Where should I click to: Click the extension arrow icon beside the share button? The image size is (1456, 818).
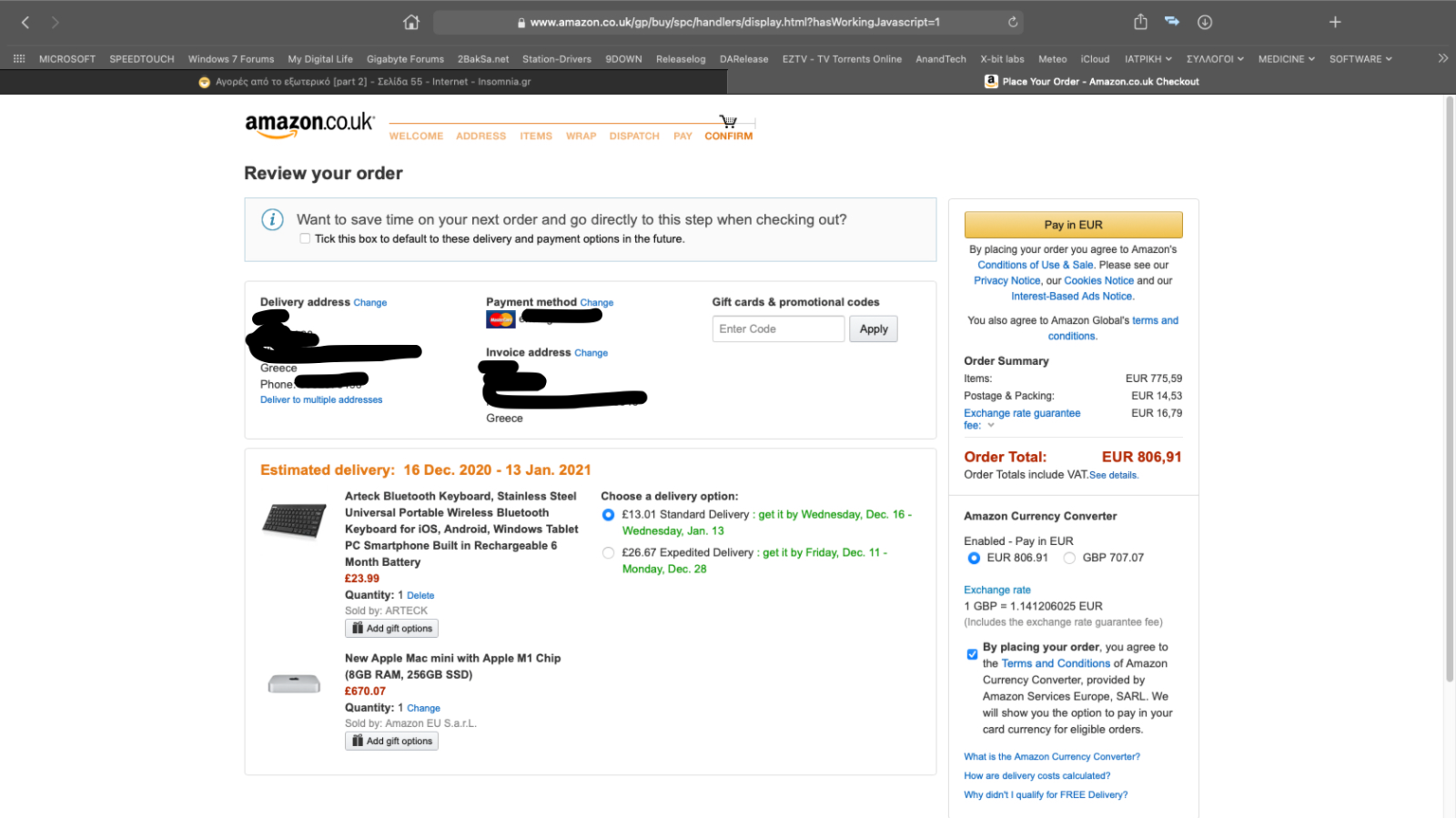click(x=1172, y=21)
